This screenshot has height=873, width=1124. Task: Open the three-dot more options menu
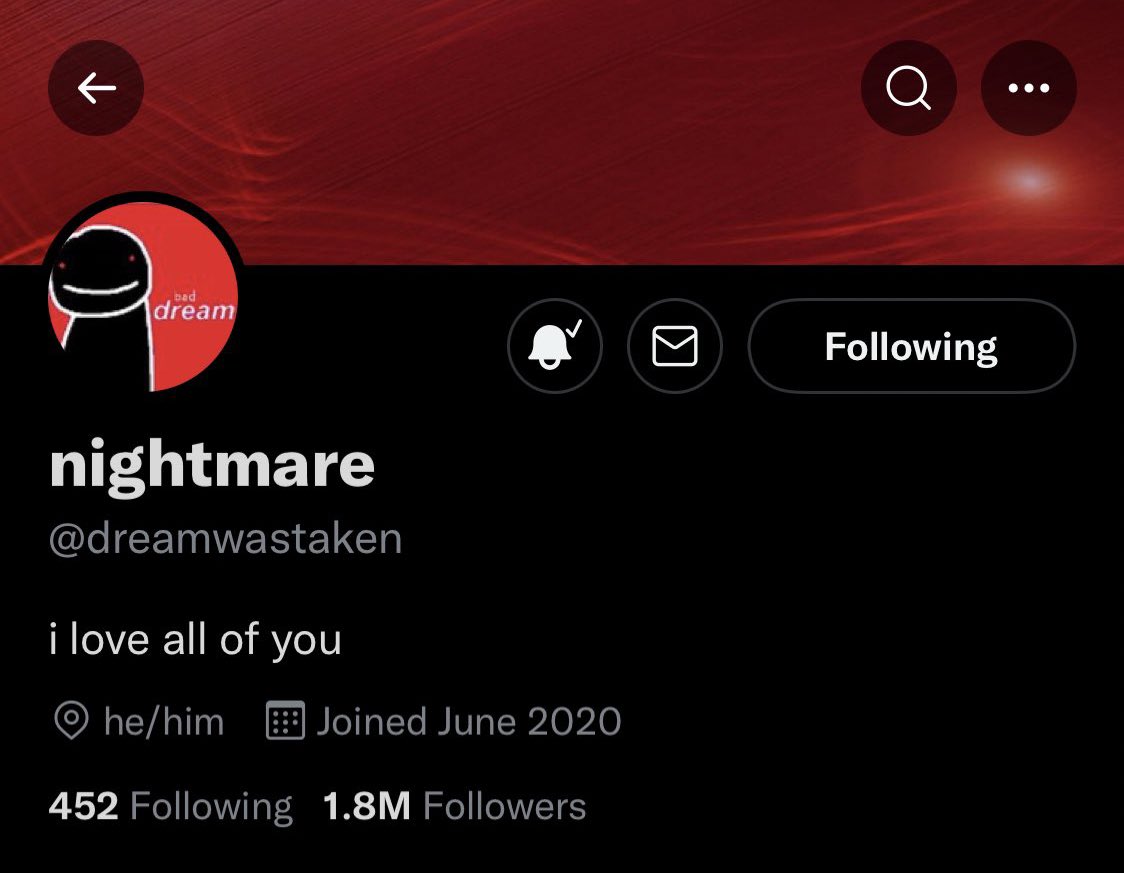click(x=1029, y=88)
